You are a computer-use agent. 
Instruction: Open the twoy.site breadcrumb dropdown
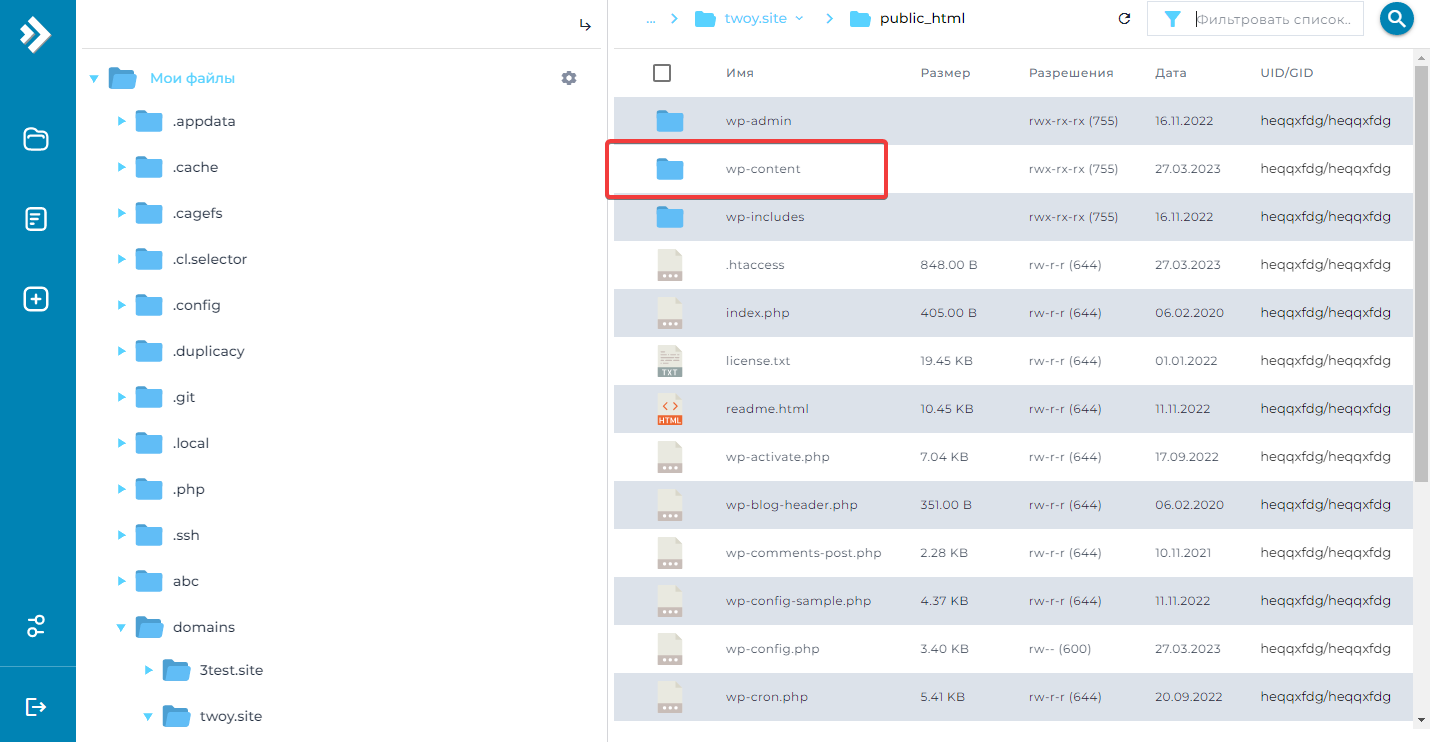coord(799,19)
